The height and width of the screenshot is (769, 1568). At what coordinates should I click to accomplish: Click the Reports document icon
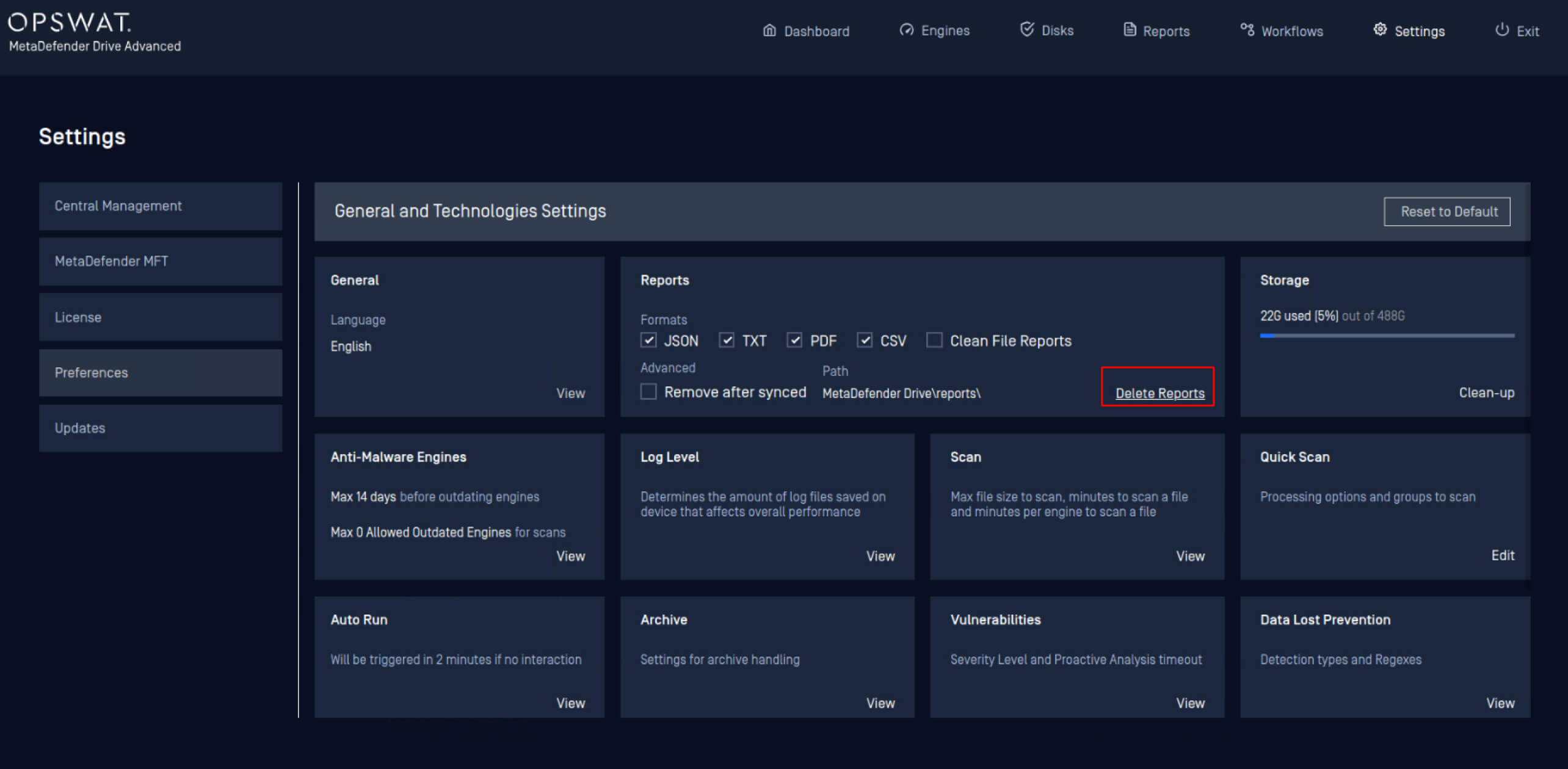(x=1130, y=30)
